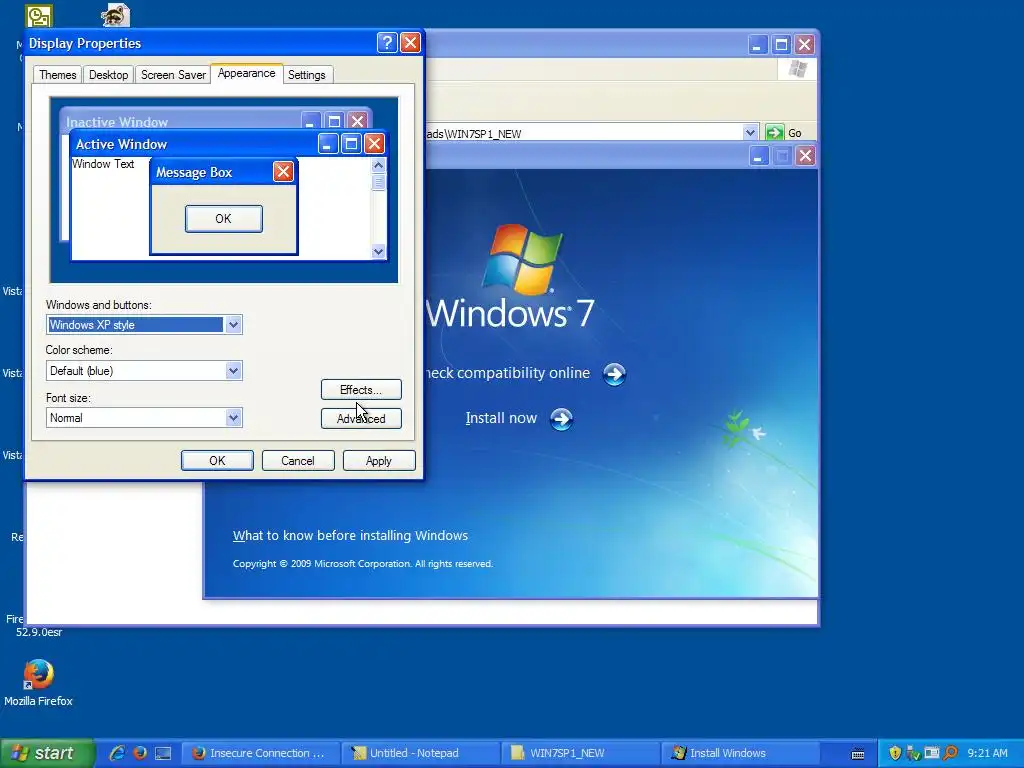
Task: Minimize the WIN7SP1_NEW Explorer window
Action: coord(758,44)
